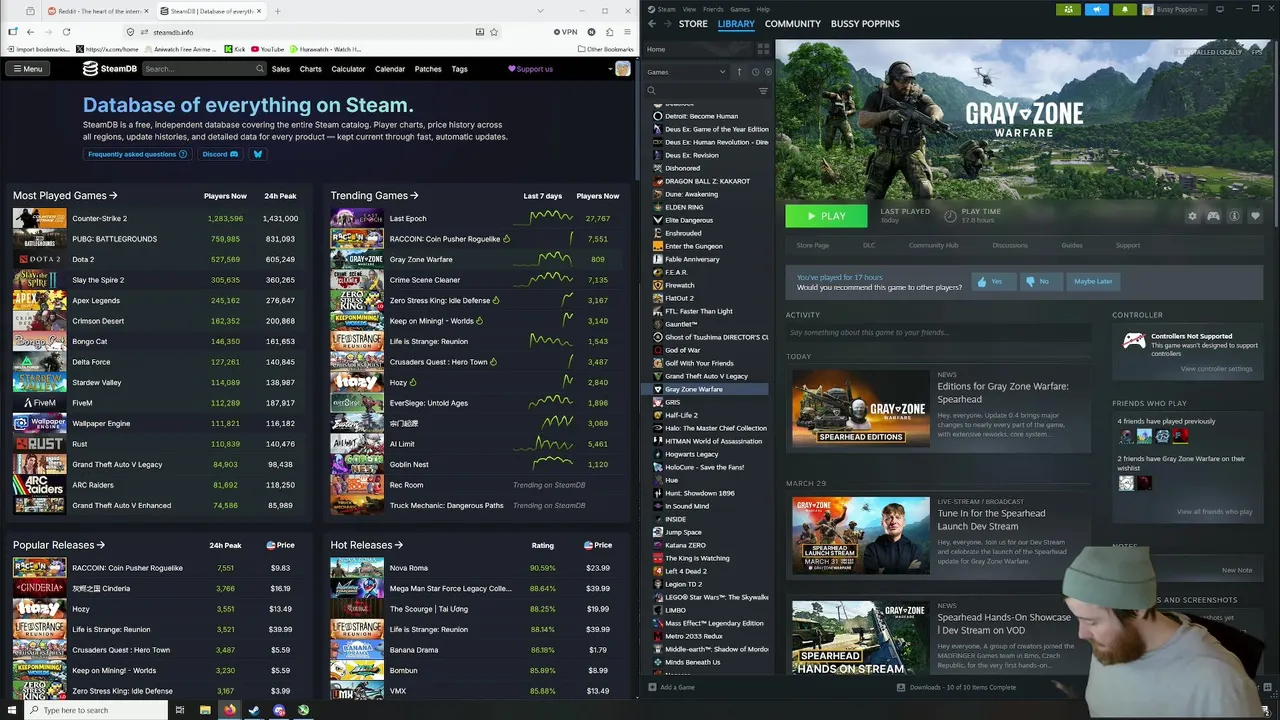The height and width of the screenshot is (720, 1280).
Task: Open Gray Zone Community Hub tab
Action: (x=934, y=245)
